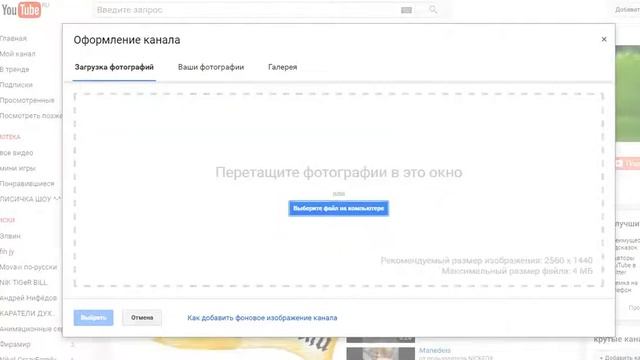
Task: Open the Manedeis video link
Action: click(435, 350)
